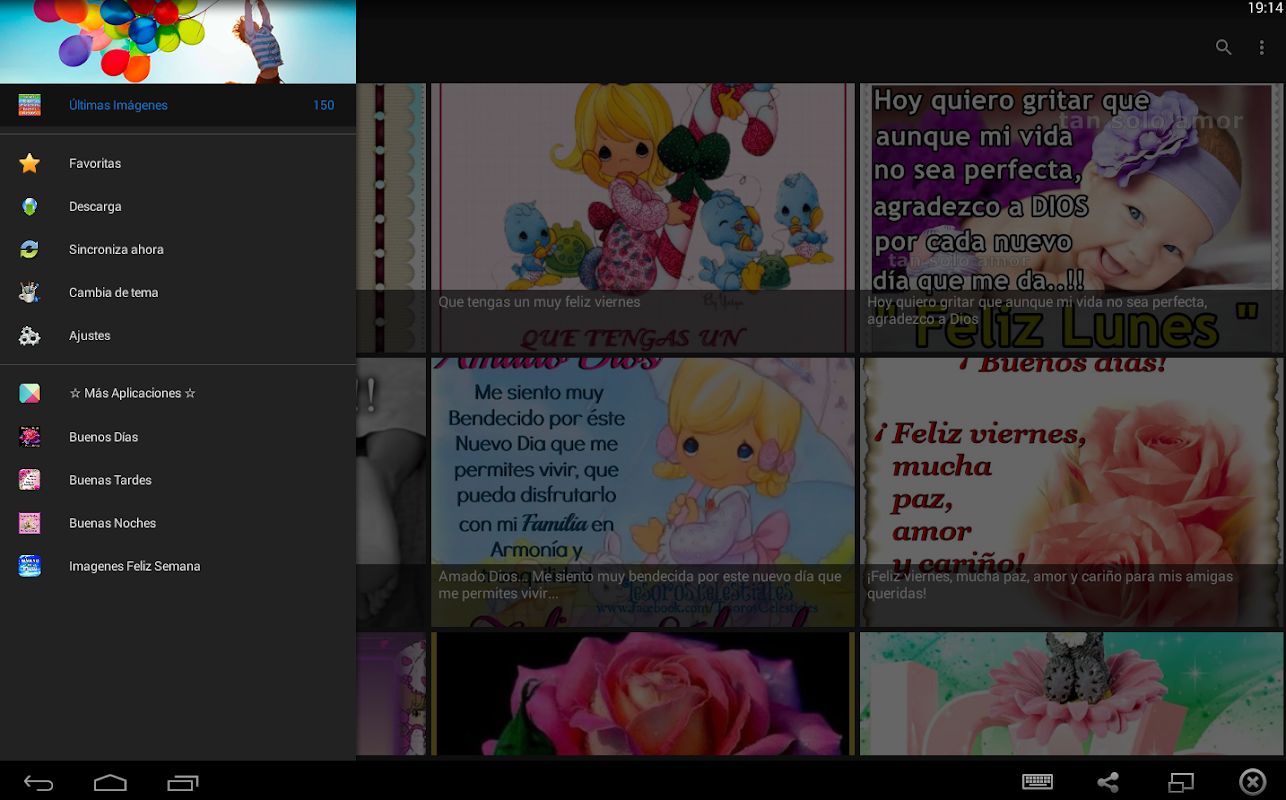1286x800 pixels.
Task: Click the Cambia de tema paint icon
Action: (x=30, y=292)
